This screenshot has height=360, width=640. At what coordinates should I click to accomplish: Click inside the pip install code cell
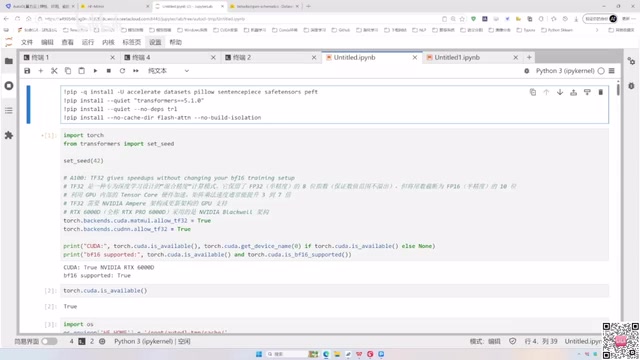[x=334, y=104]
